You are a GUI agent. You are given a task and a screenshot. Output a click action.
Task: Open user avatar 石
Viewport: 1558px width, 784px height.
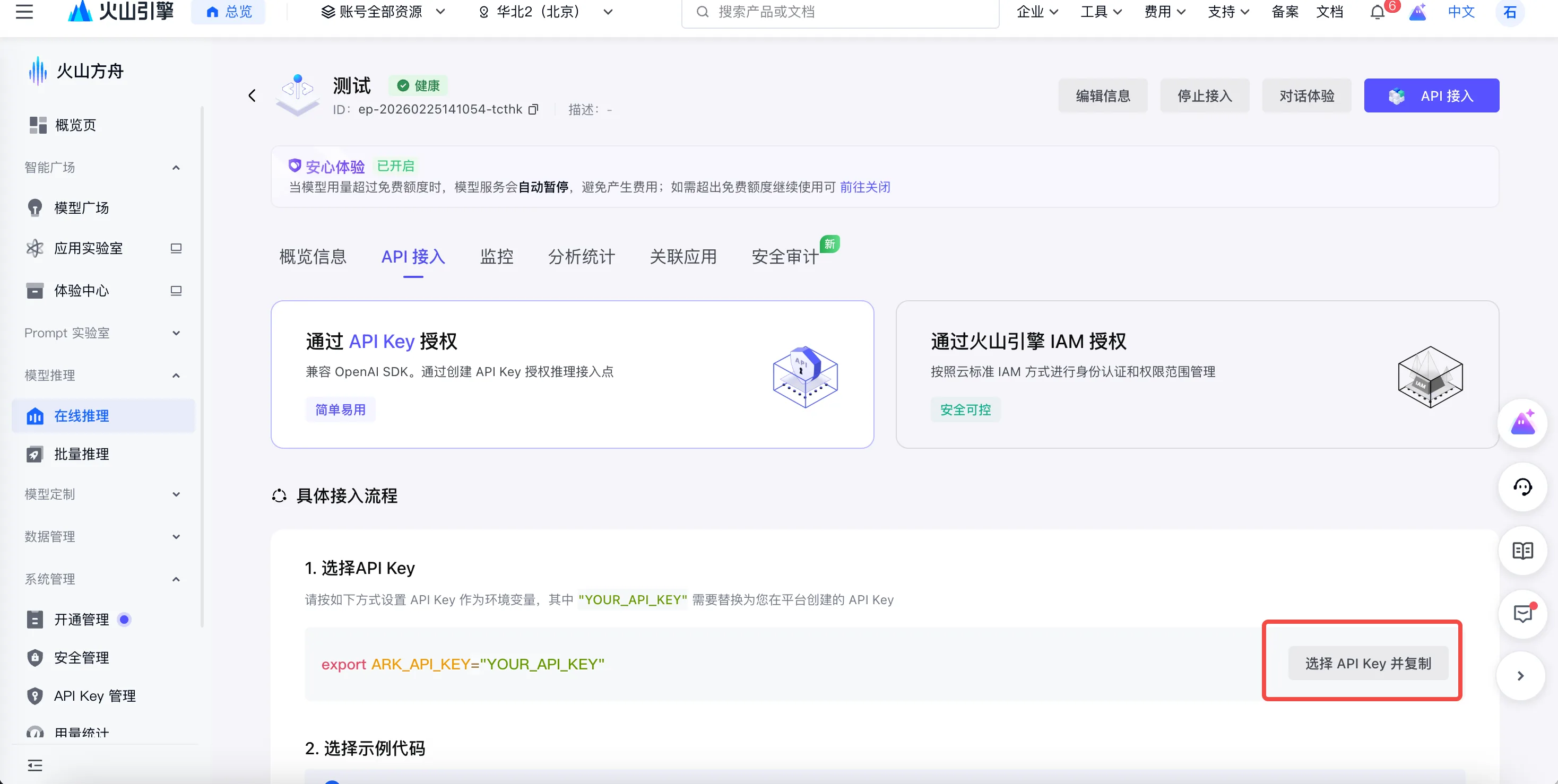tap(1510, 12)
